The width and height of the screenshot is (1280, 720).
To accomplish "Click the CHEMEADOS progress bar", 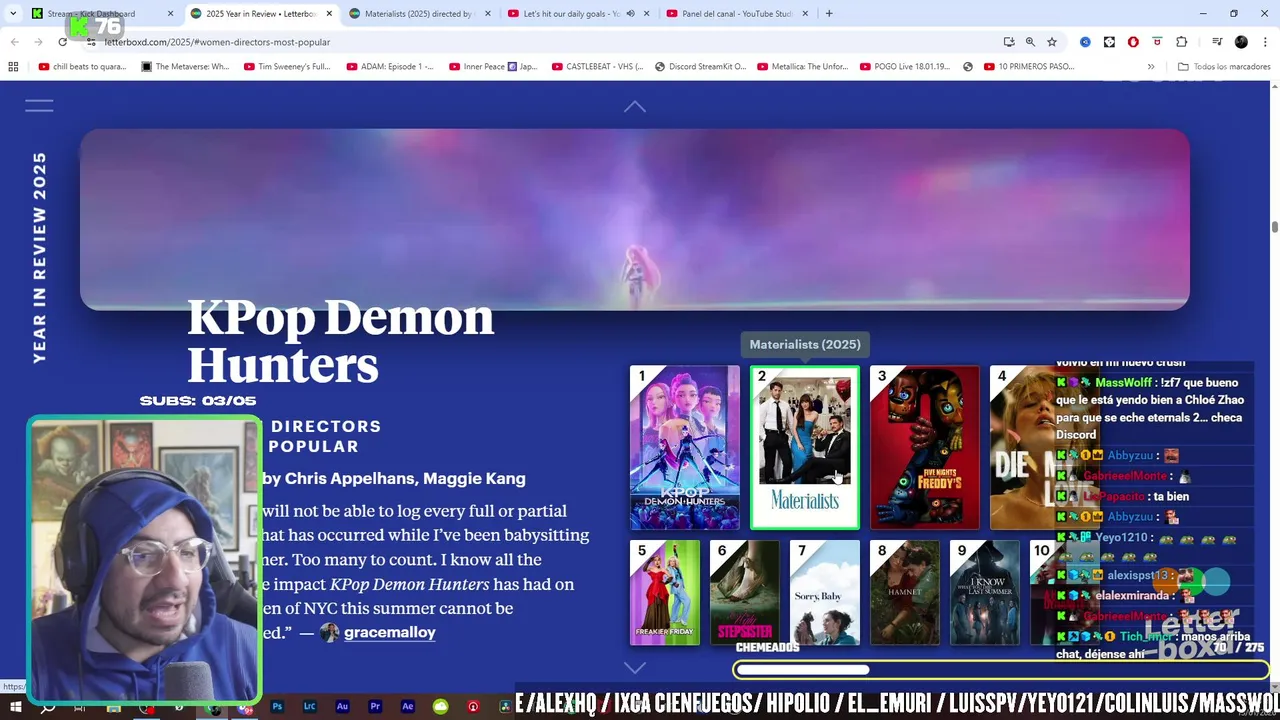I will [1001, 670].
